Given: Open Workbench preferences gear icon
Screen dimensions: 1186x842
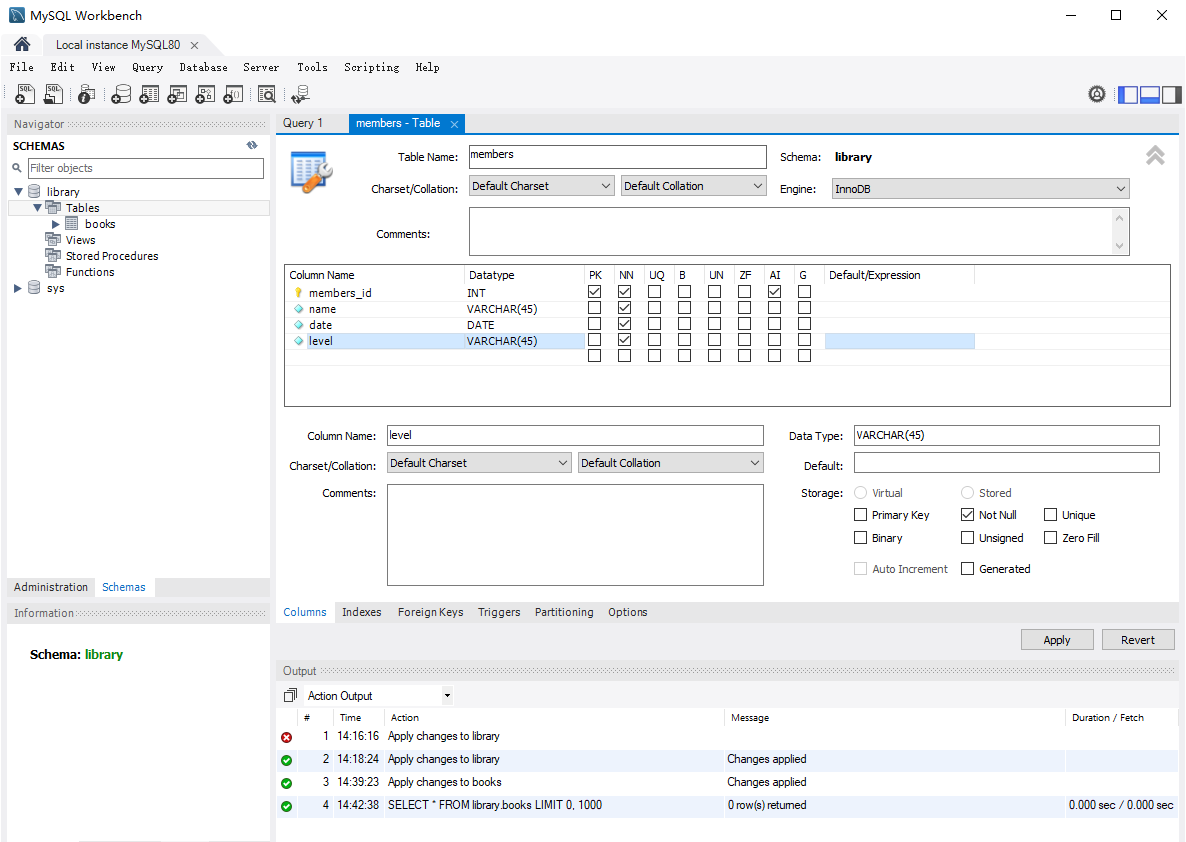Looking at the screenshot, I should tap(1097, 94).
